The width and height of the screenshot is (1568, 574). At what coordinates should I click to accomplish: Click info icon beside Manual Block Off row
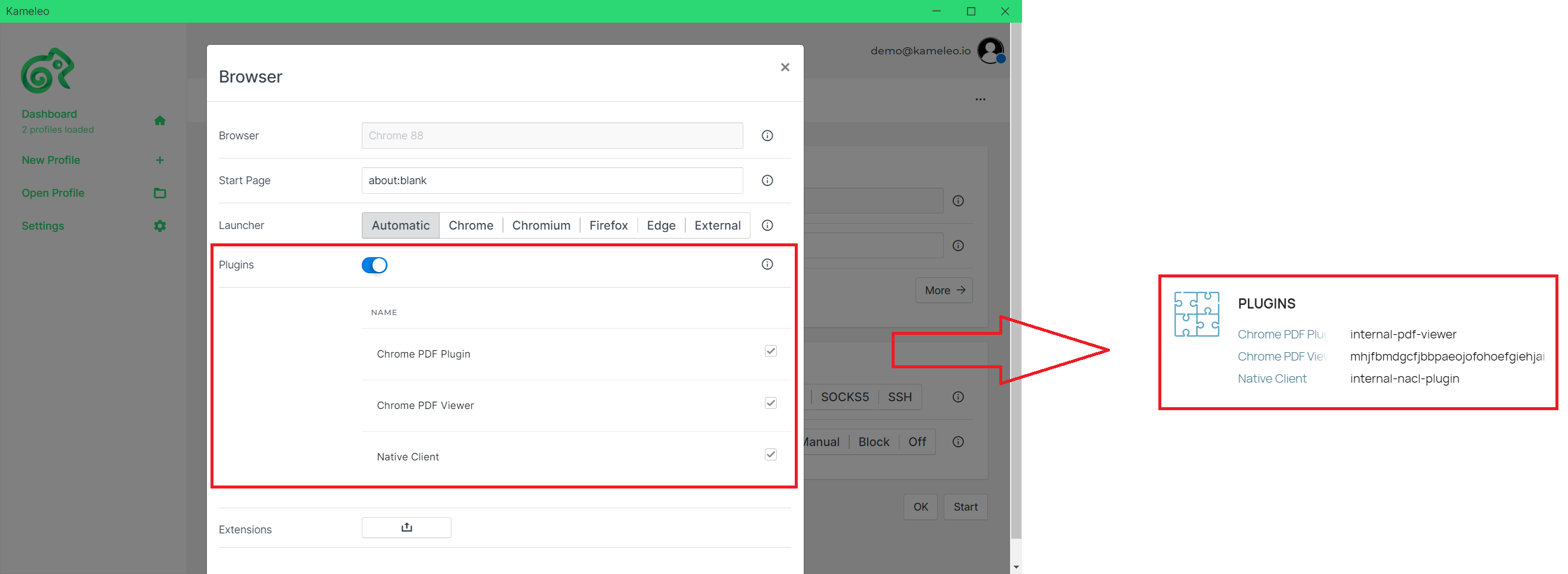click(957, 442)
